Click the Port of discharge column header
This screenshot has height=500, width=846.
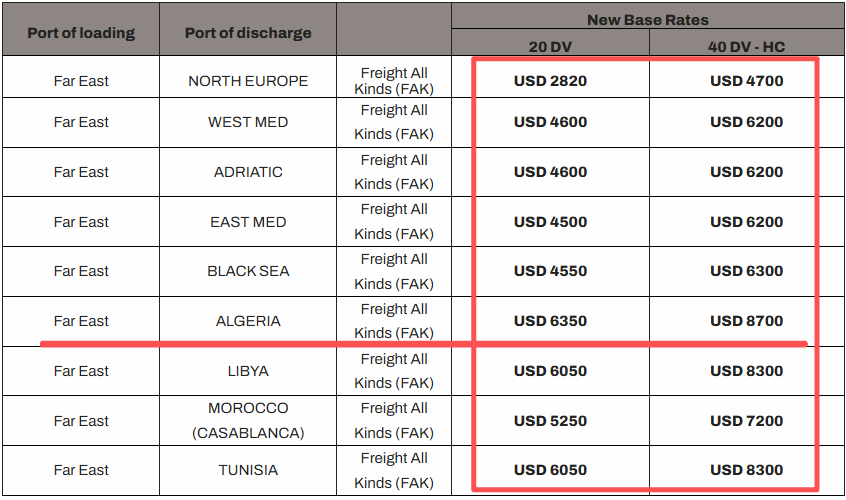248,33
